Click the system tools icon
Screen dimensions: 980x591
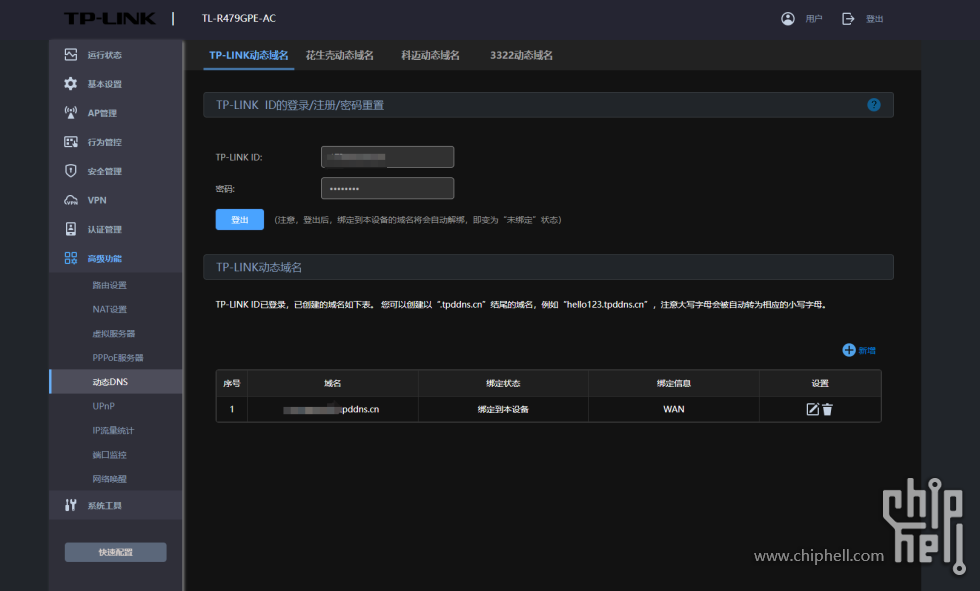pyautogui.click(x=71, y=505)
